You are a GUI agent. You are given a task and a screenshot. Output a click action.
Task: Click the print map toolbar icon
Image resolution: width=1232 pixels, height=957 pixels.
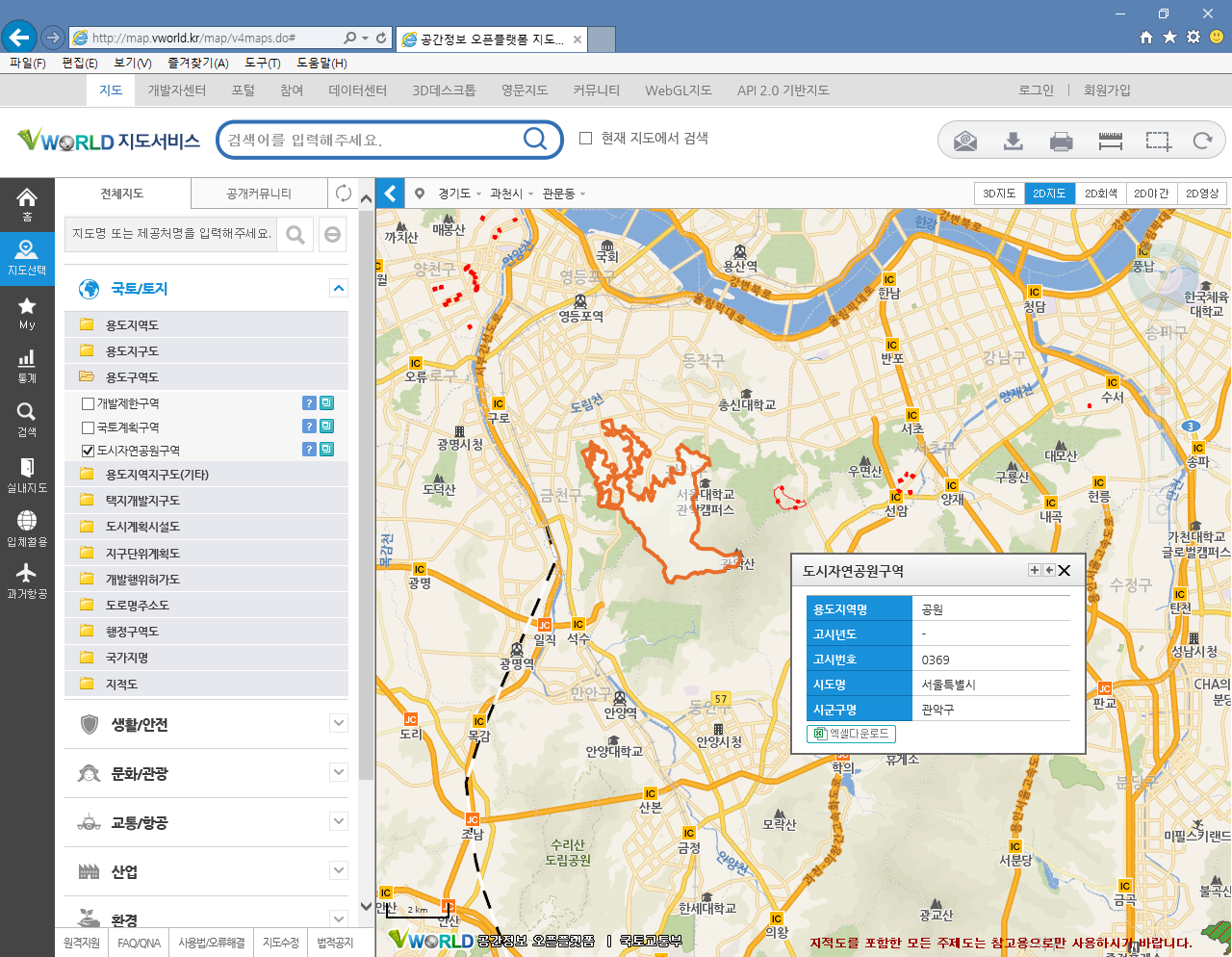tap(1062, 142)
